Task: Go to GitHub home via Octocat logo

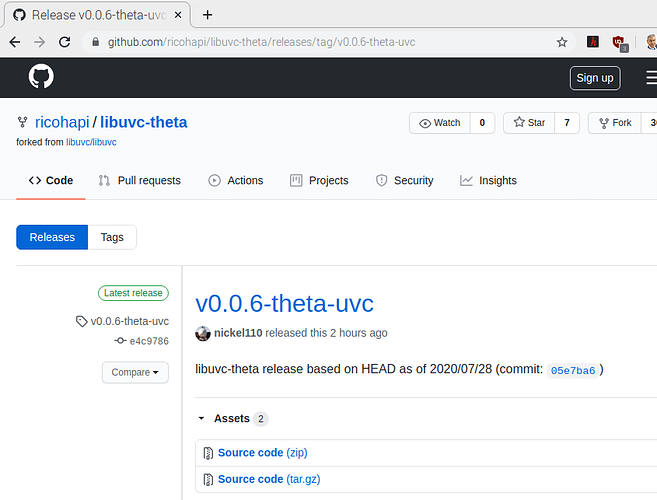Action: click(x=41, y=76)
